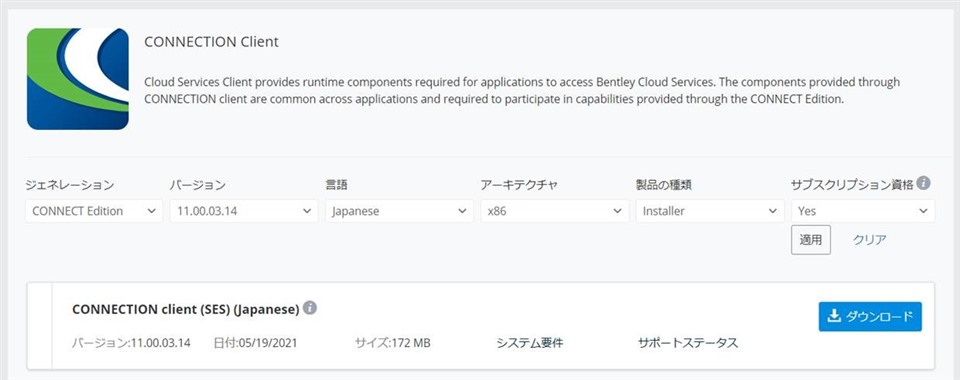
Task: Click the ダウンロード button
Action: pos(870,316)
